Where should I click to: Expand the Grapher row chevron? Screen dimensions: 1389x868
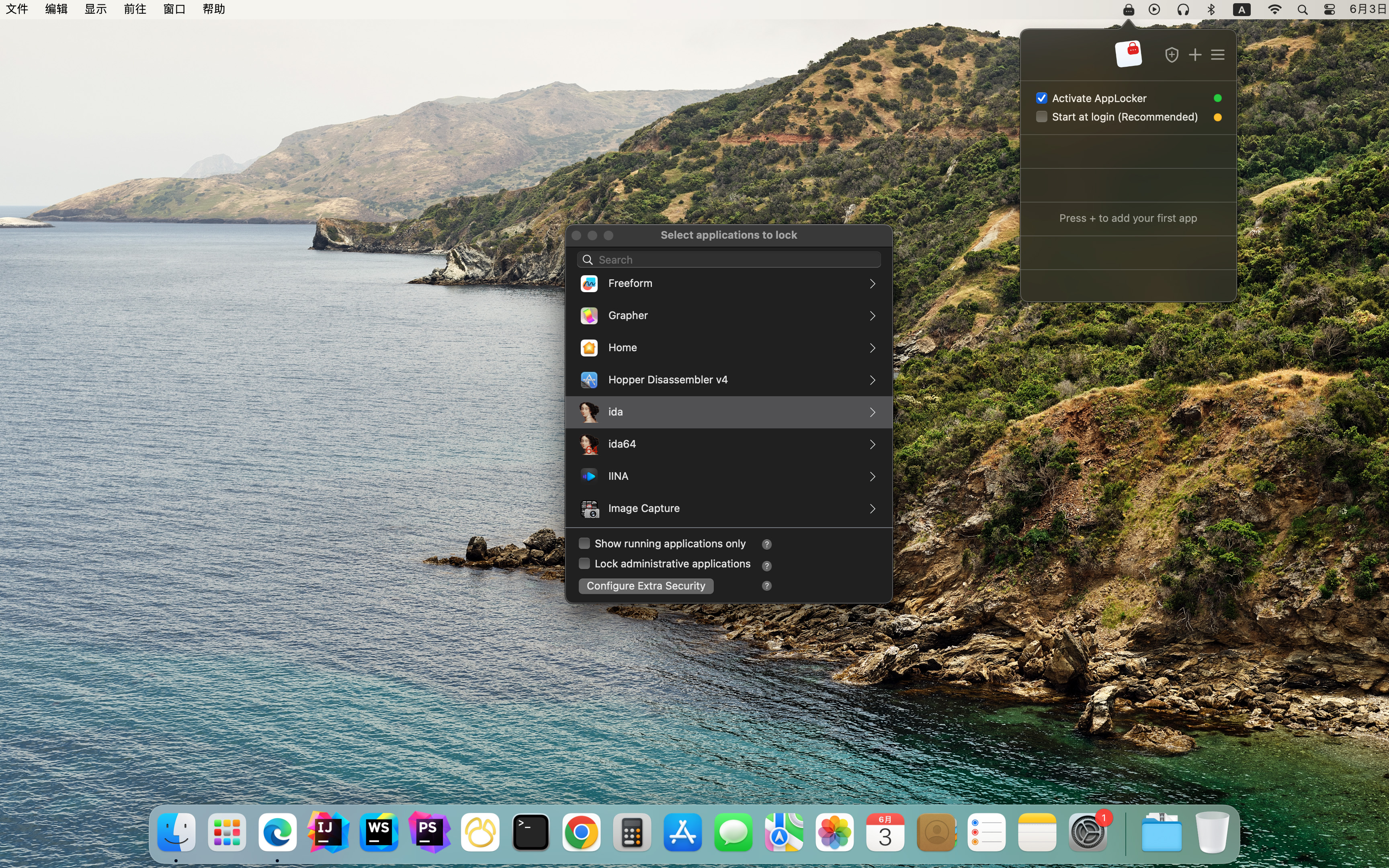[x=873, y=316]
